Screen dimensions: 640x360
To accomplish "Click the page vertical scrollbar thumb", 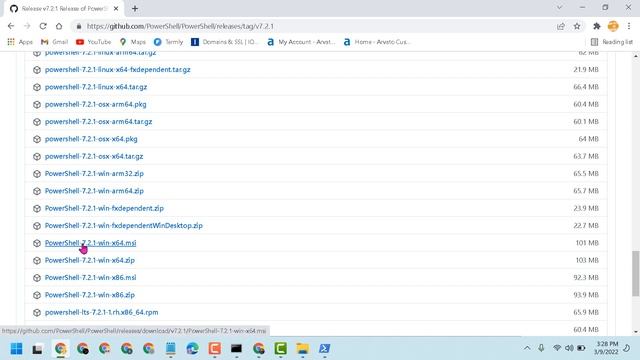I will (636, 273).
